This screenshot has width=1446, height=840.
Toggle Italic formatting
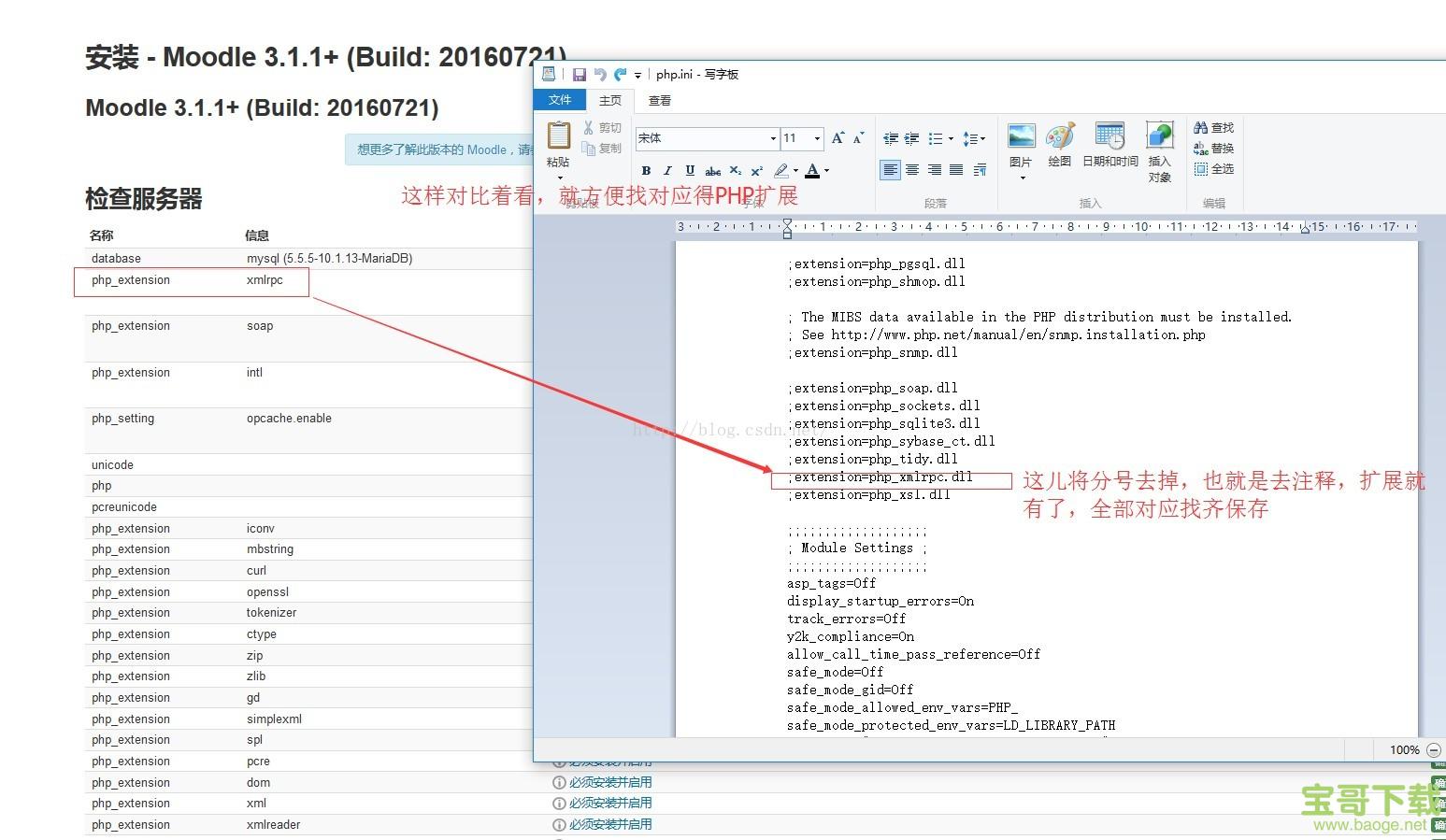[x=667, y=170]
